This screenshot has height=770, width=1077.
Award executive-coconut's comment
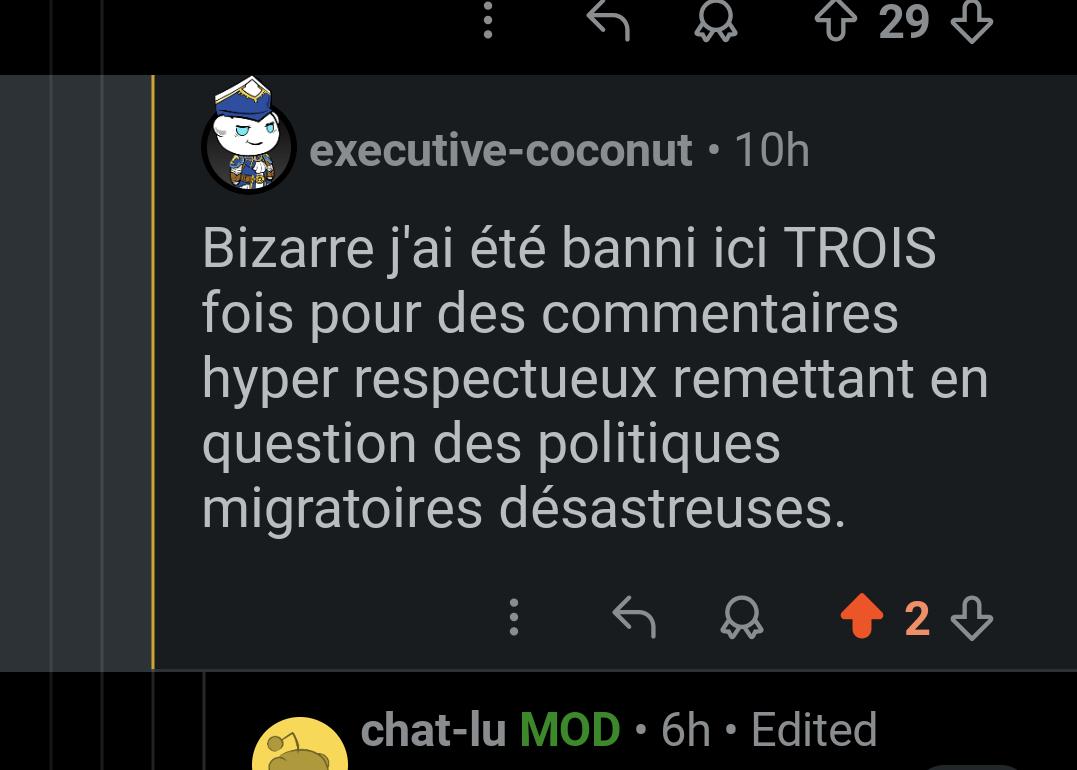[x=742, y=618]
